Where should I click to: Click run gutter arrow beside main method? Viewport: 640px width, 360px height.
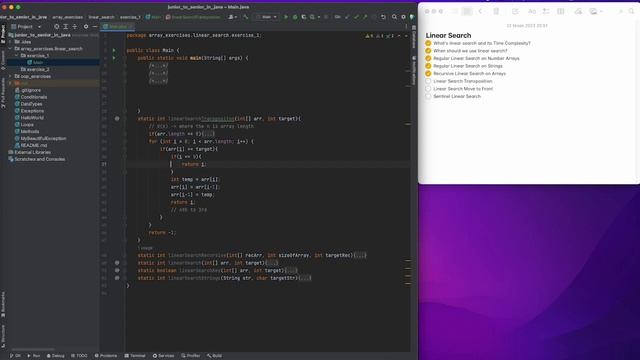(x=114, y=58)
